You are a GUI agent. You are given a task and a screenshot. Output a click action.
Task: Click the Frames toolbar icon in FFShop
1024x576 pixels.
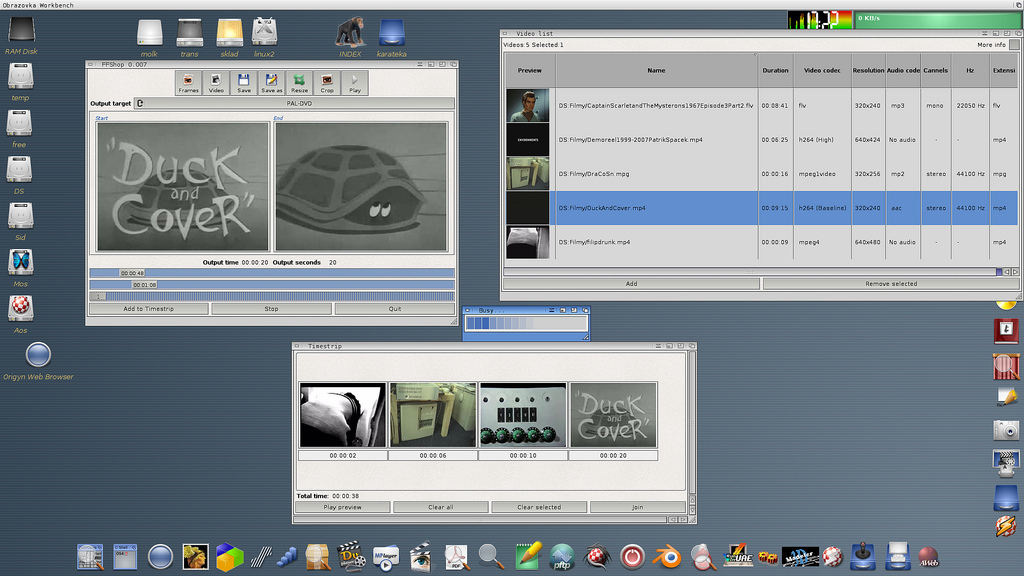[188, 82]
